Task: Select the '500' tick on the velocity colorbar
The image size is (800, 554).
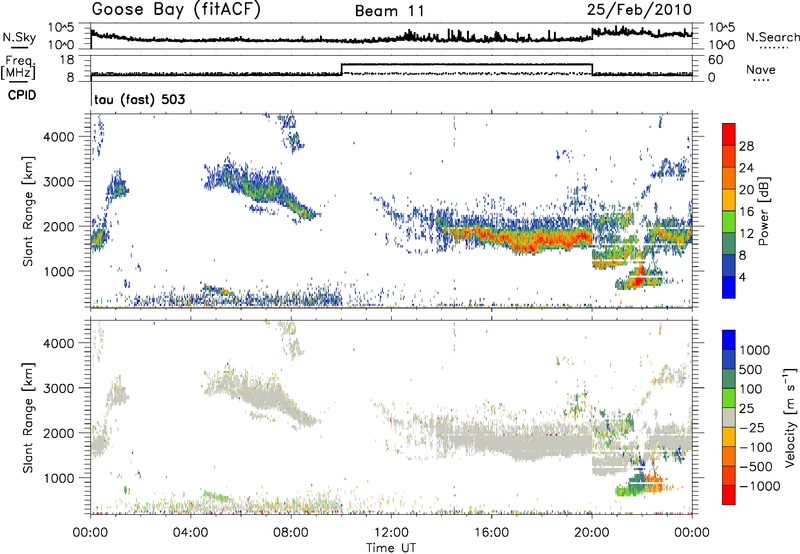Action: (751, 369)
